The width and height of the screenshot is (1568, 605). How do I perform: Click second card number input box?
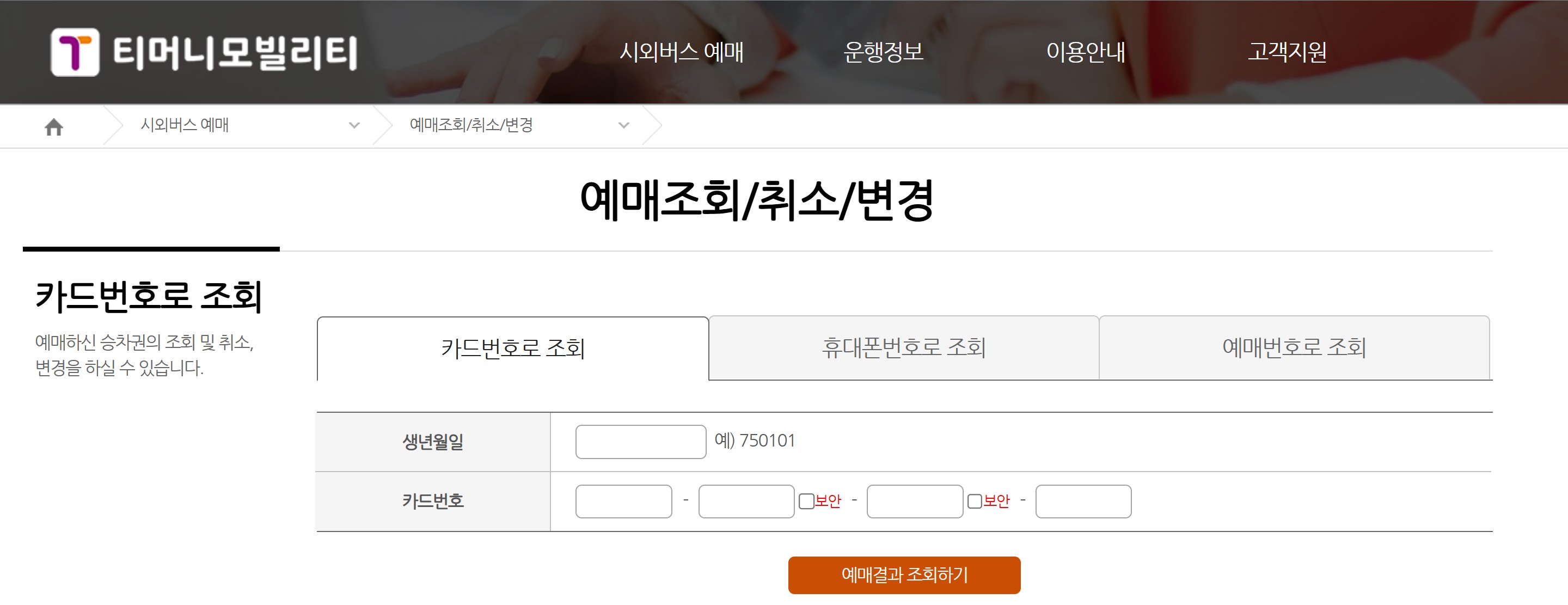[746, 502]
